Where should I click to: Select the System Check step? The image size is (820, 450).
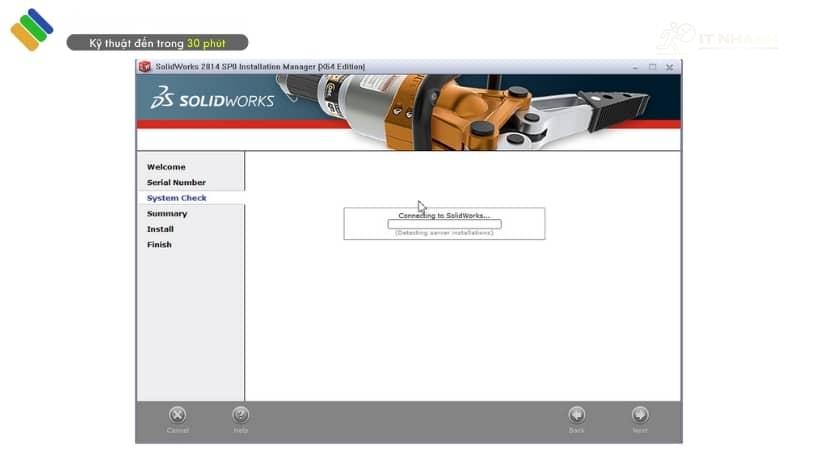coord(177,198)
